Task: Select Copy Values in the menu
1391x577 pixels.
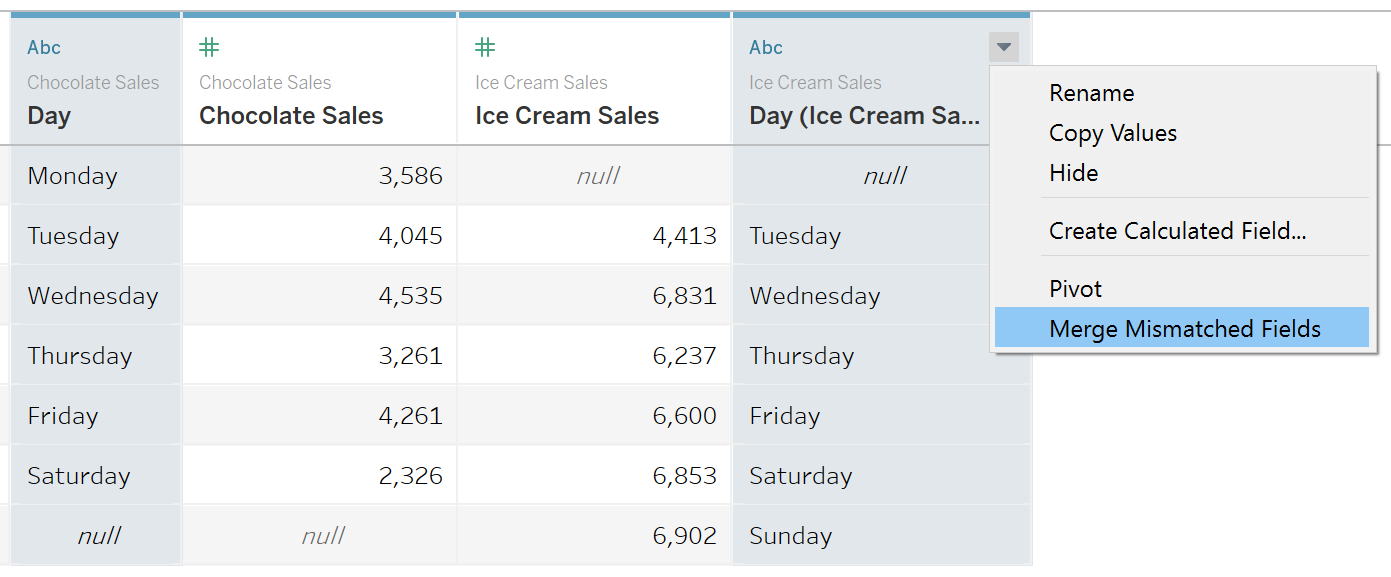Action: click(1113, 133)
